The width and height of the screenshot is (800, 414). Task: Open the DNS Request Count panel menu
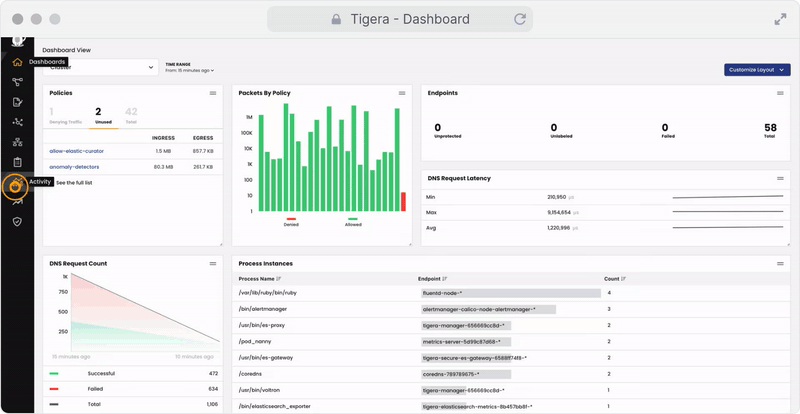point(213,263)
